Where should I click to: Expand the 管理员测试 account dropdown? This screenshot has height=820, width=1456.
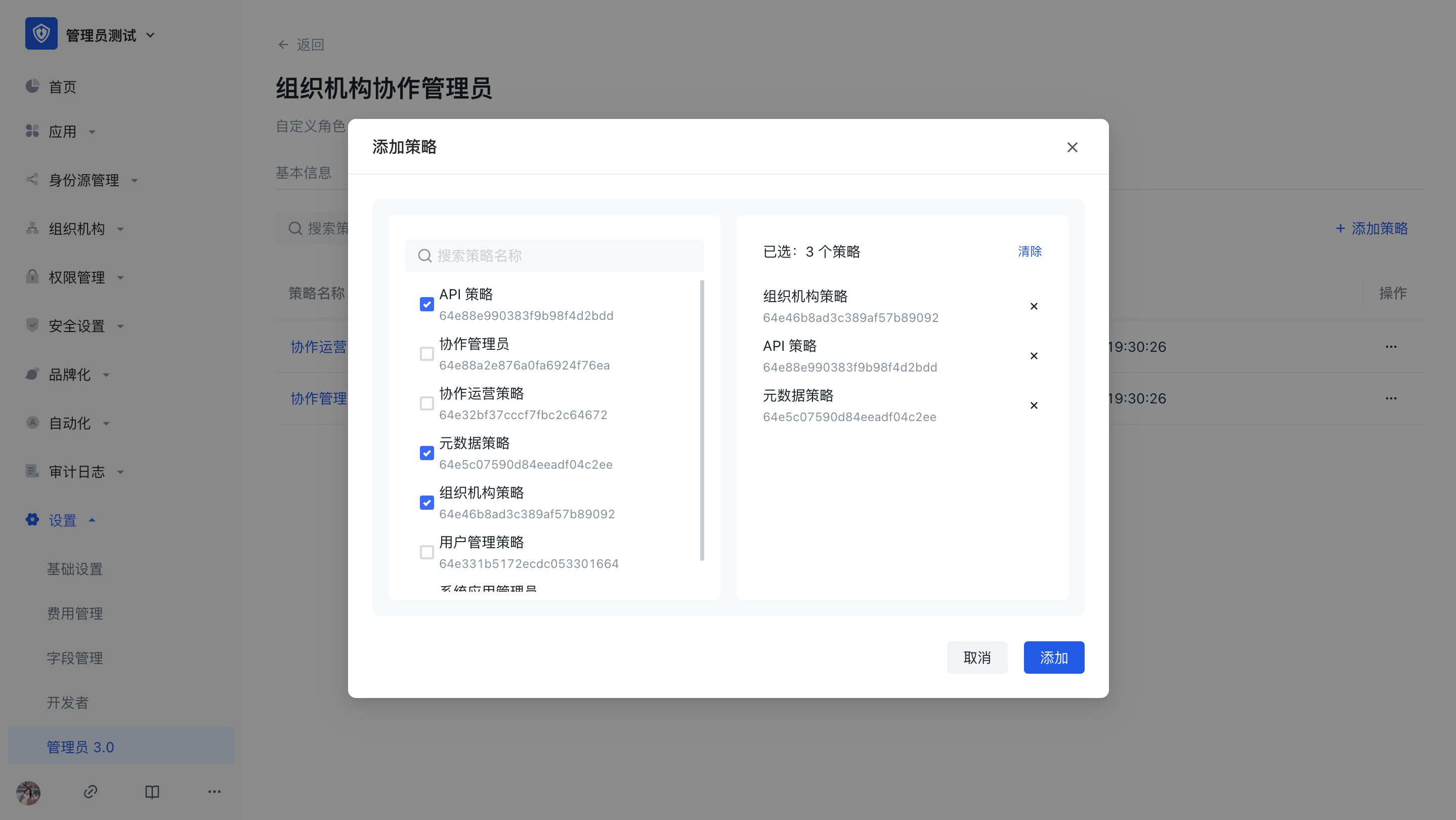pos(150,34)
